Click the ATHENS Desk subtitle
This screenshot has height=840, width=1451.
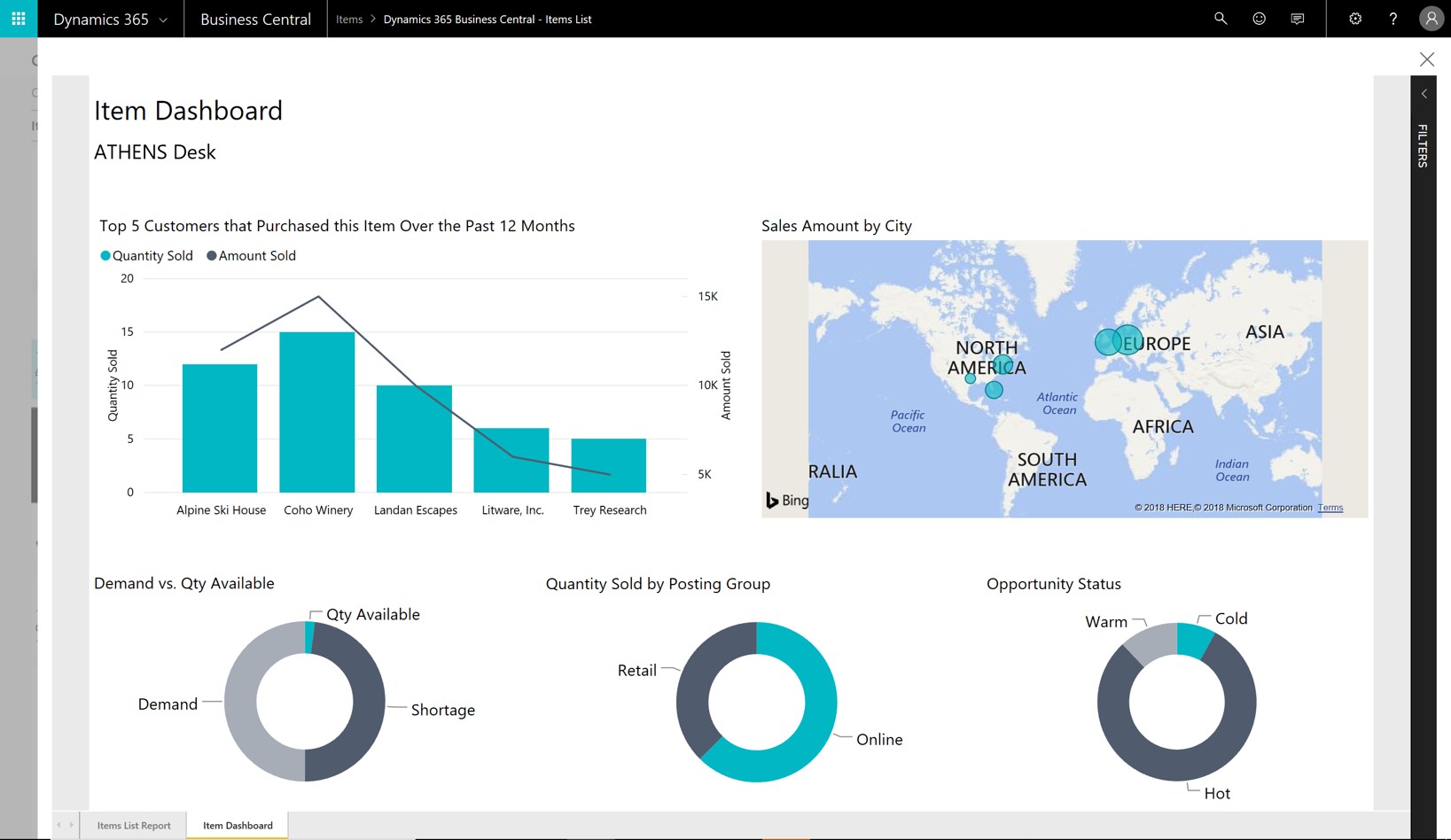click(x=155, y=152)
